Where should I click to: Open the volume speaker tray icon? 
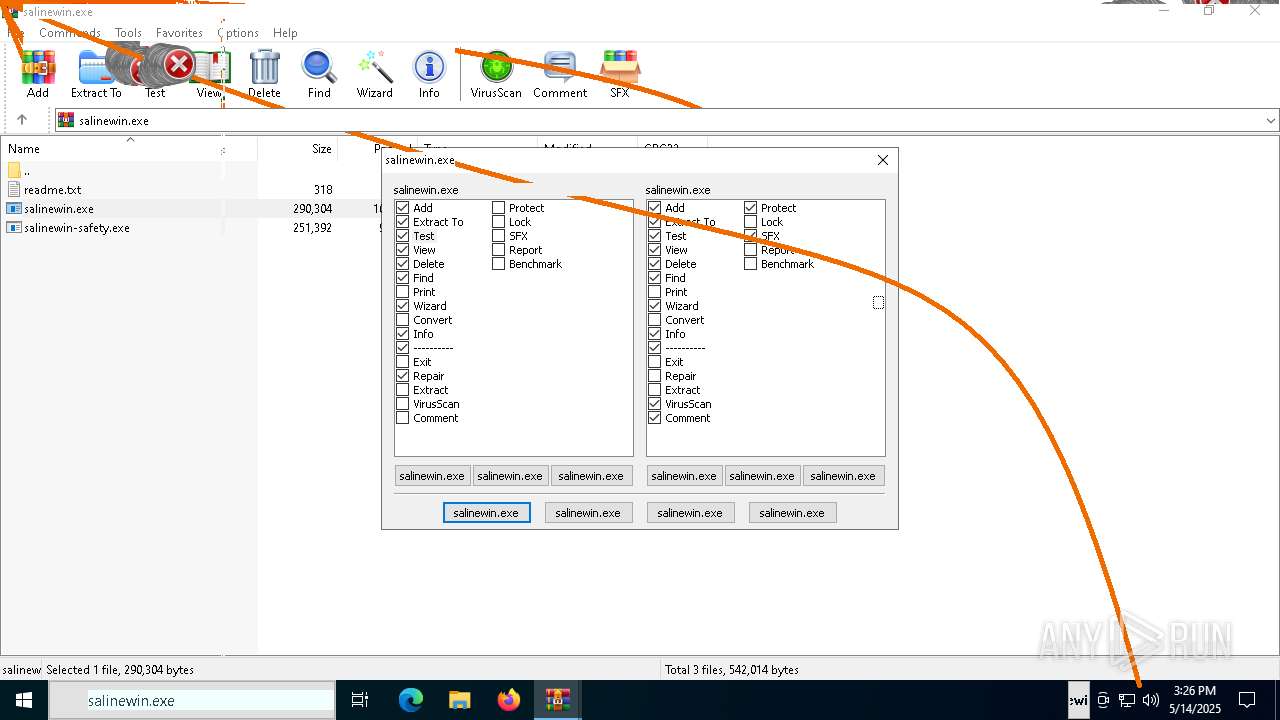tap(1151, 700)
